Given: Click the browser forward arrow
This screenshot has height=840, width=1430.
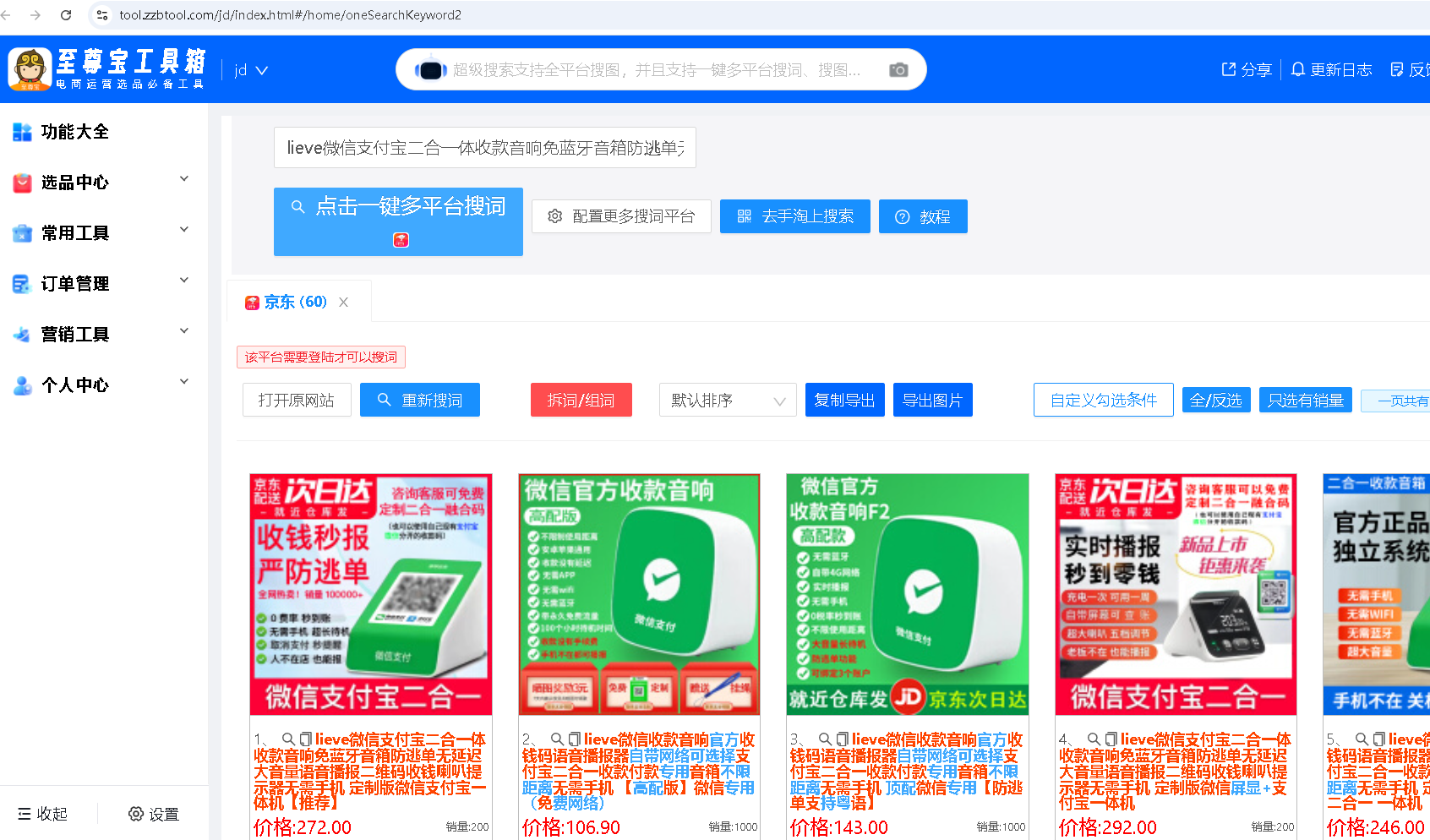Looking at the screenshot, I should [35, 15].
